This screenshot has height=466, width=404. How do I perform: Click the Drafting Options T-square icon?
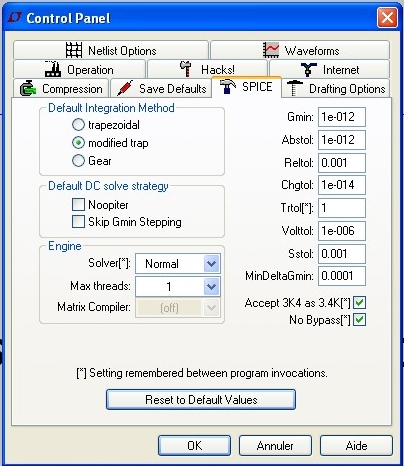pyautogui.click(x=295, y=88)
